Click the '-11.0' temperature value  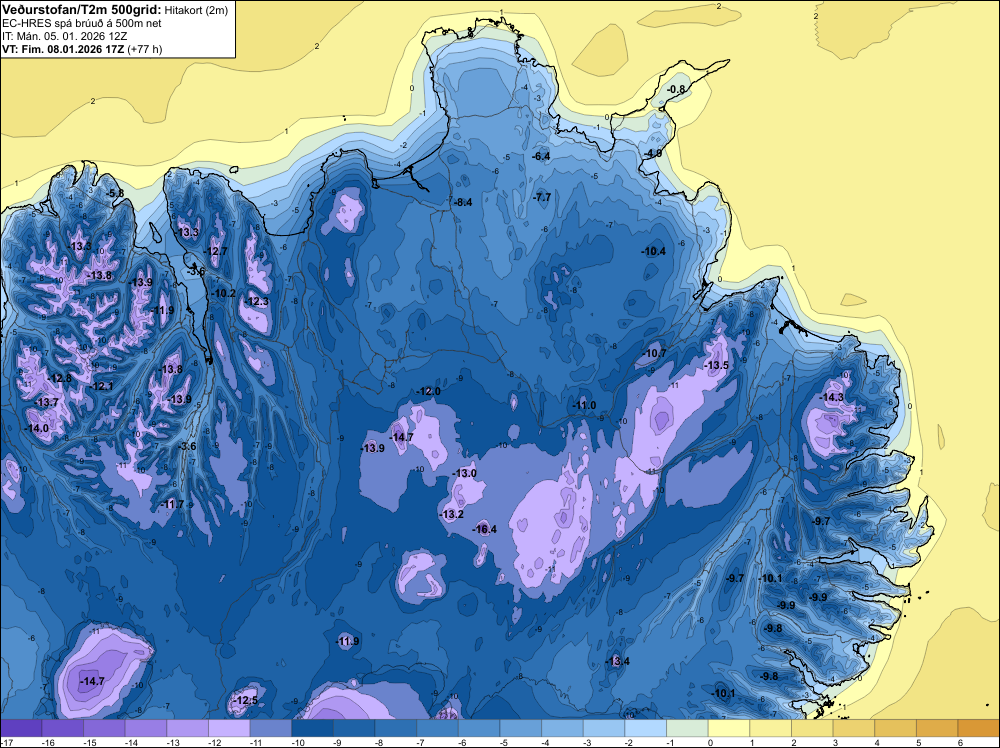pyautogui.click(x=584, y=406)
